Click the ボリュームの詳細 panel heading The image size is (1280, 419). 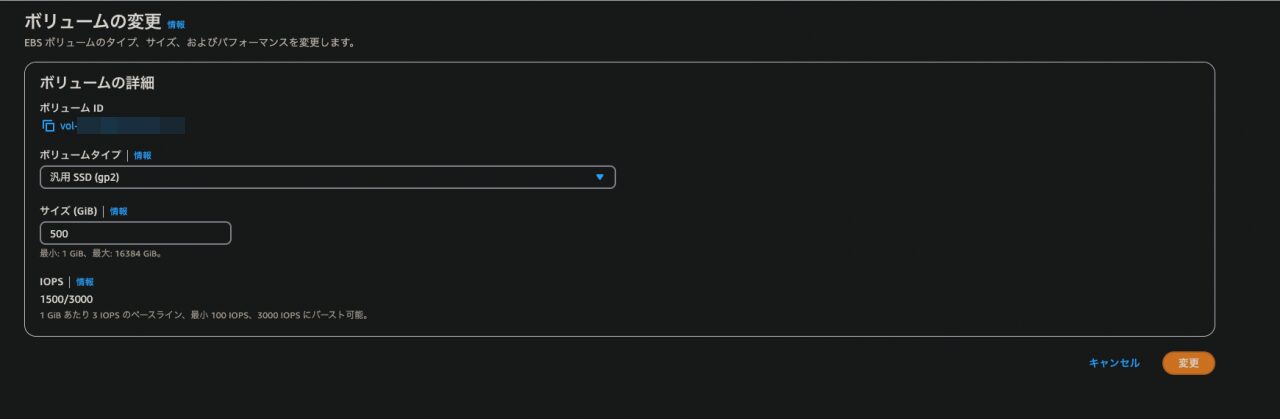96,83
